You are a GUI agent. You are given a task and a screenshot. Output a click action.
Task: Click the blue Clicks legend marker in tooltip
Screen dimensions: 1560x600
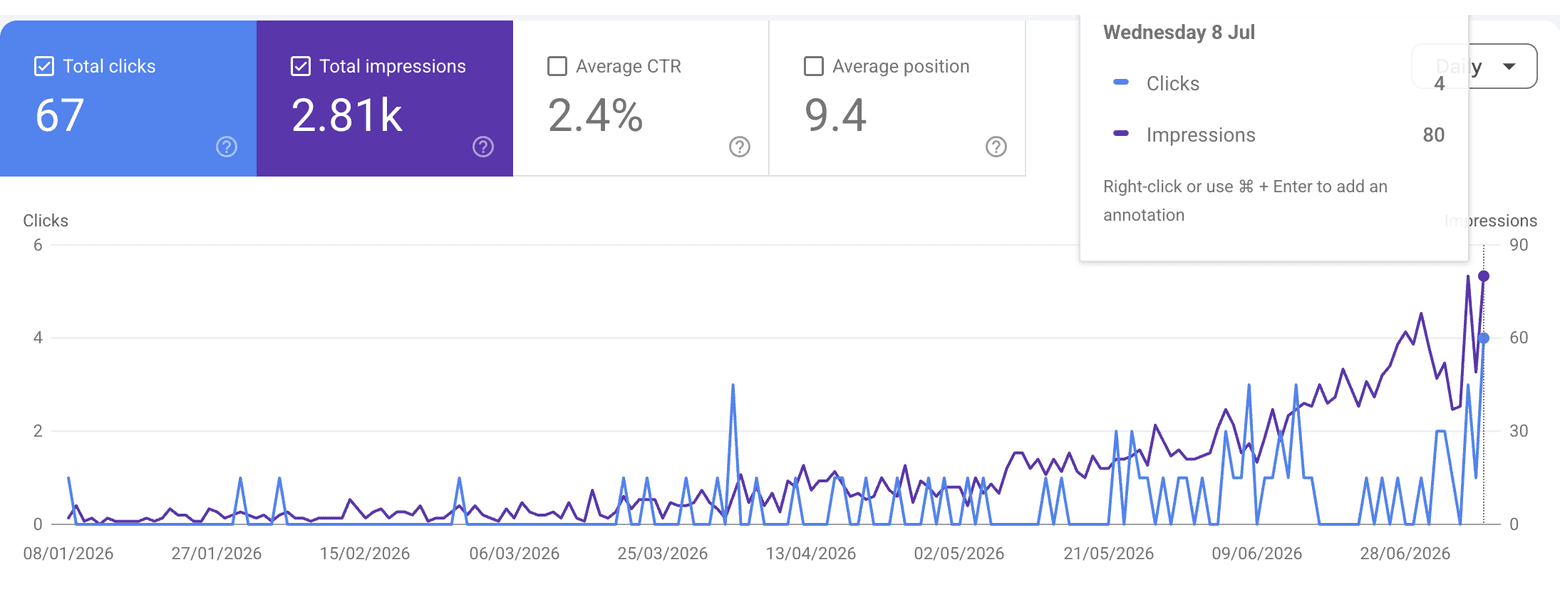[x=1121, y=84]
